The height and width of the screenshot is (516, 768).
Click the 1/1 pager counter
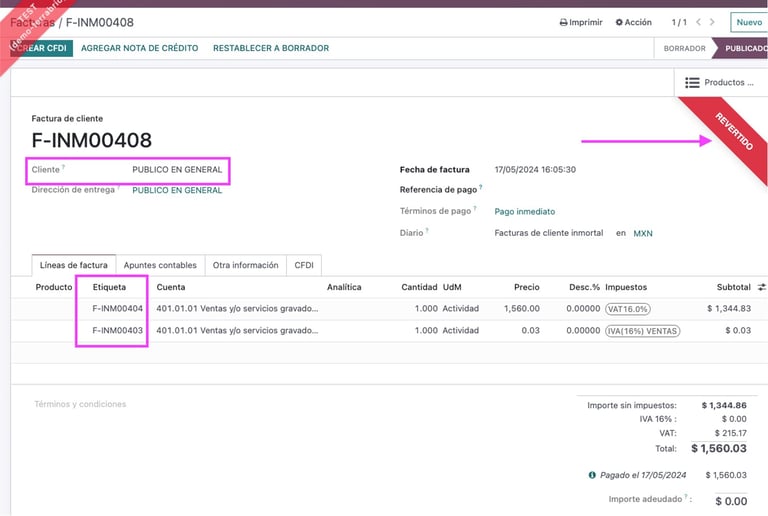coord(679,23)
